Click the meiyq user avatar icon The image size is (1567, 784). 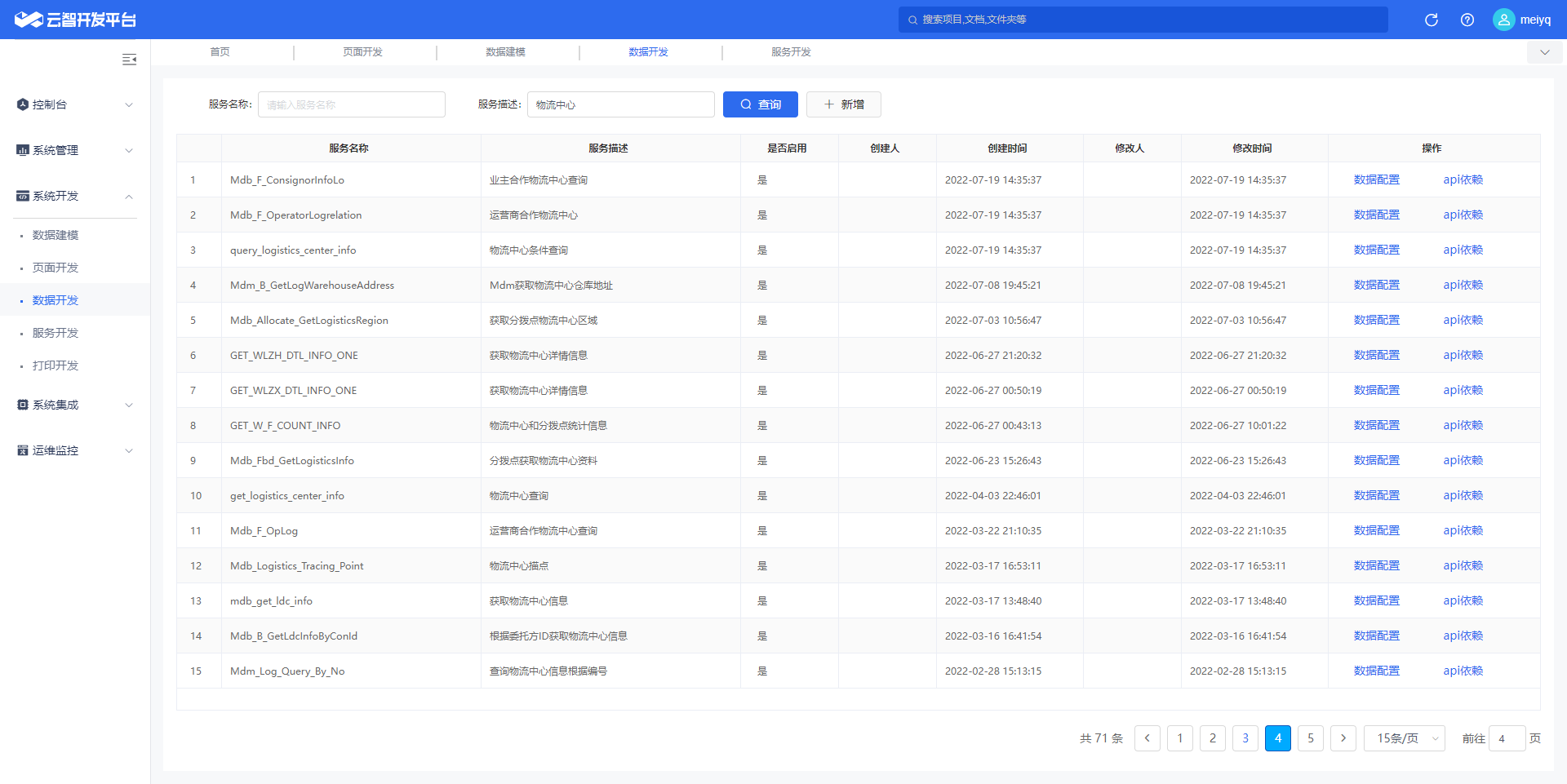[x=1503, y=20]
